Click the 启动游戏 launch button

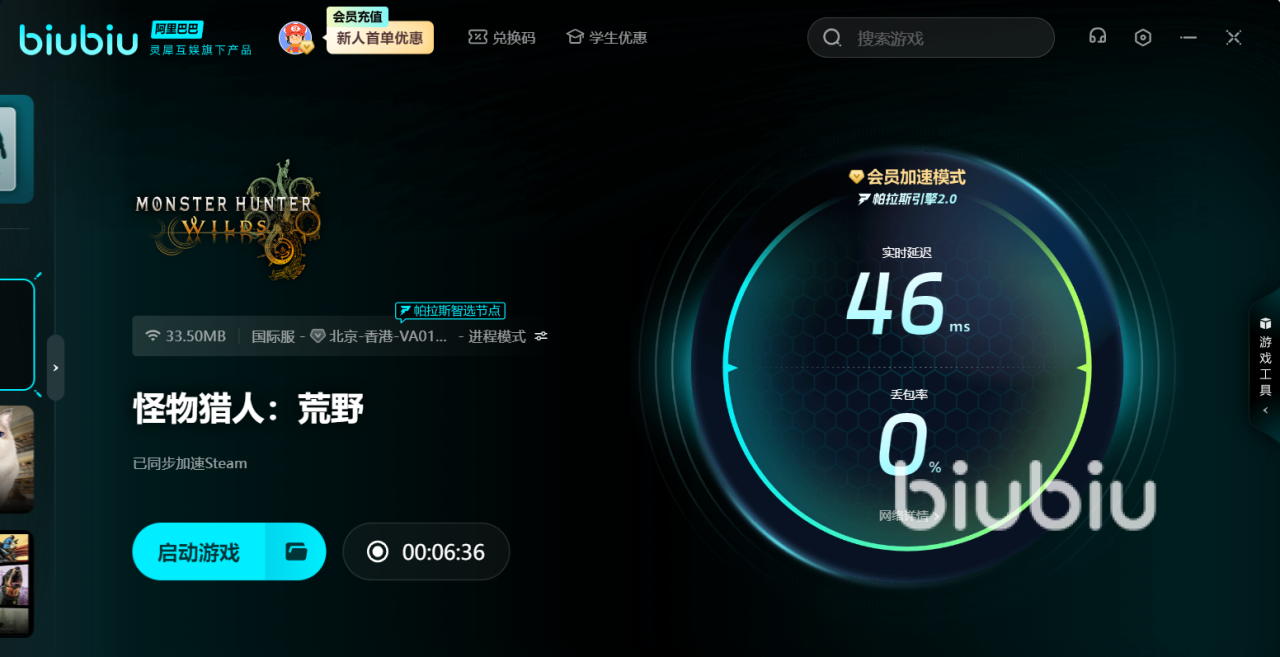click(199, 552)
